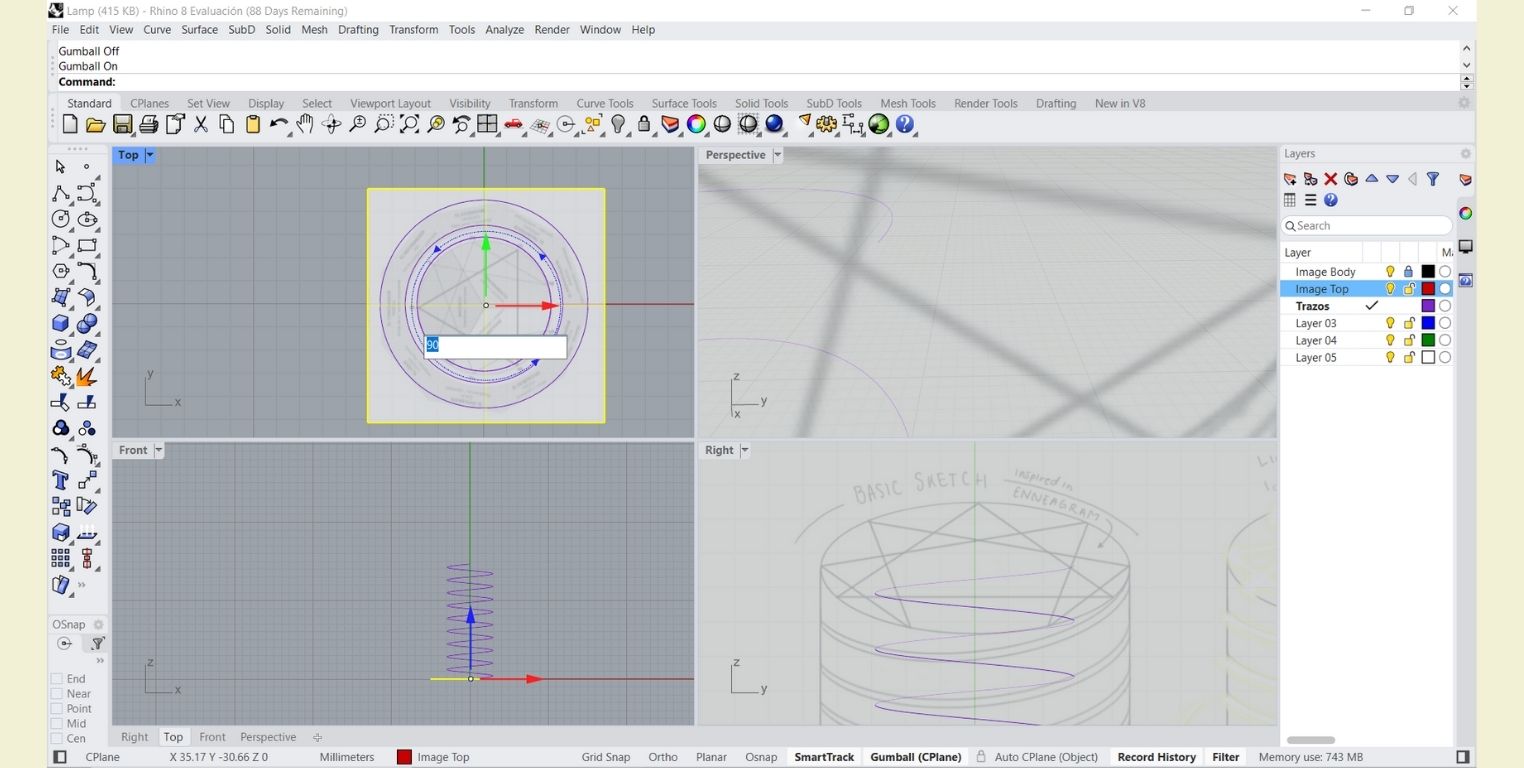
Task: Click the New file icon
Action: point(70,125)
